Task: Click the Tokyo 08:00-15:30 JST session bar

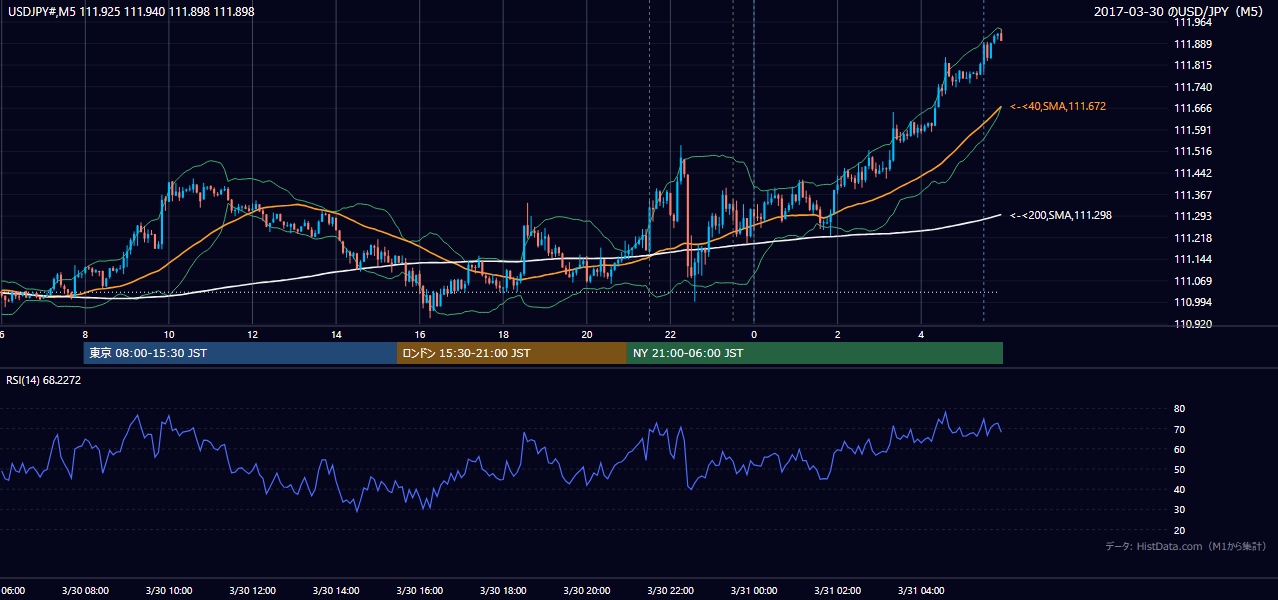Action: point(241,353)
